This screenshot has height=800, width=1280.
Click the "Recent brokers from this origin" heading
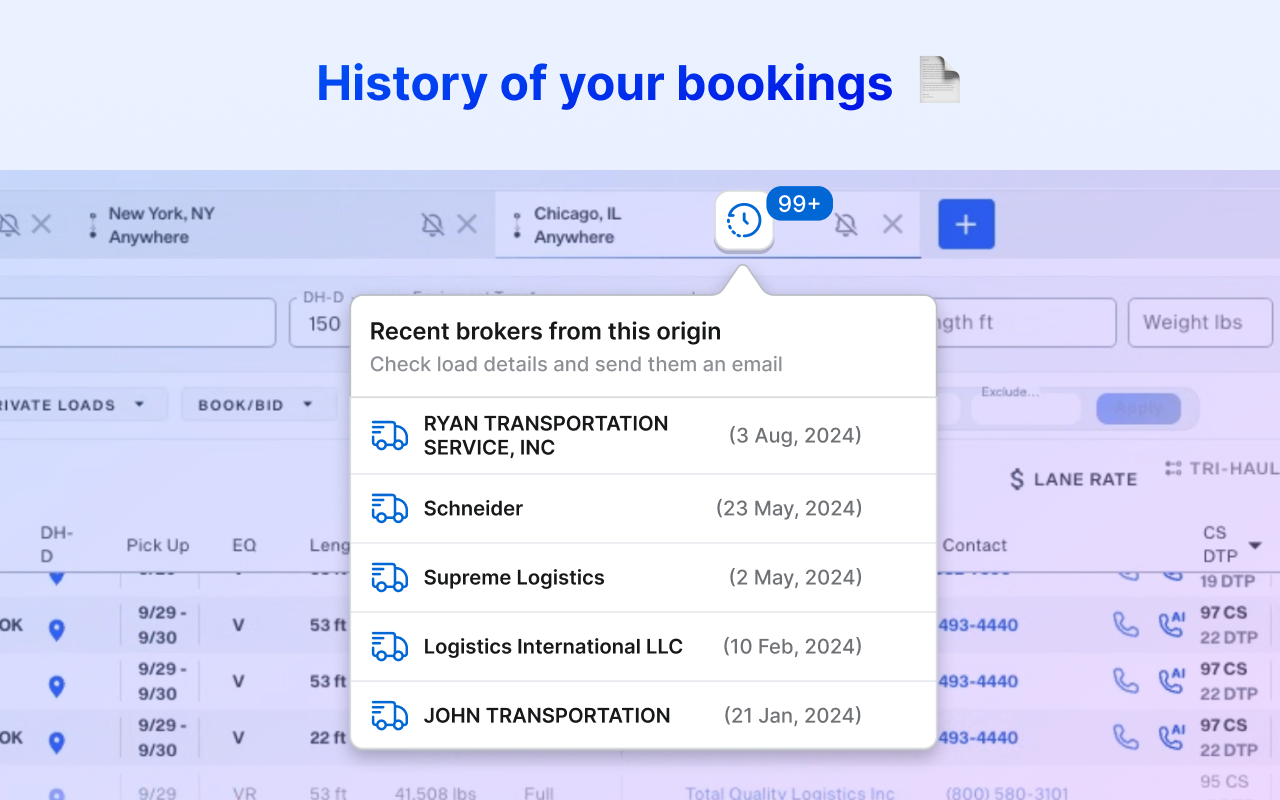[x=545, y=332]
